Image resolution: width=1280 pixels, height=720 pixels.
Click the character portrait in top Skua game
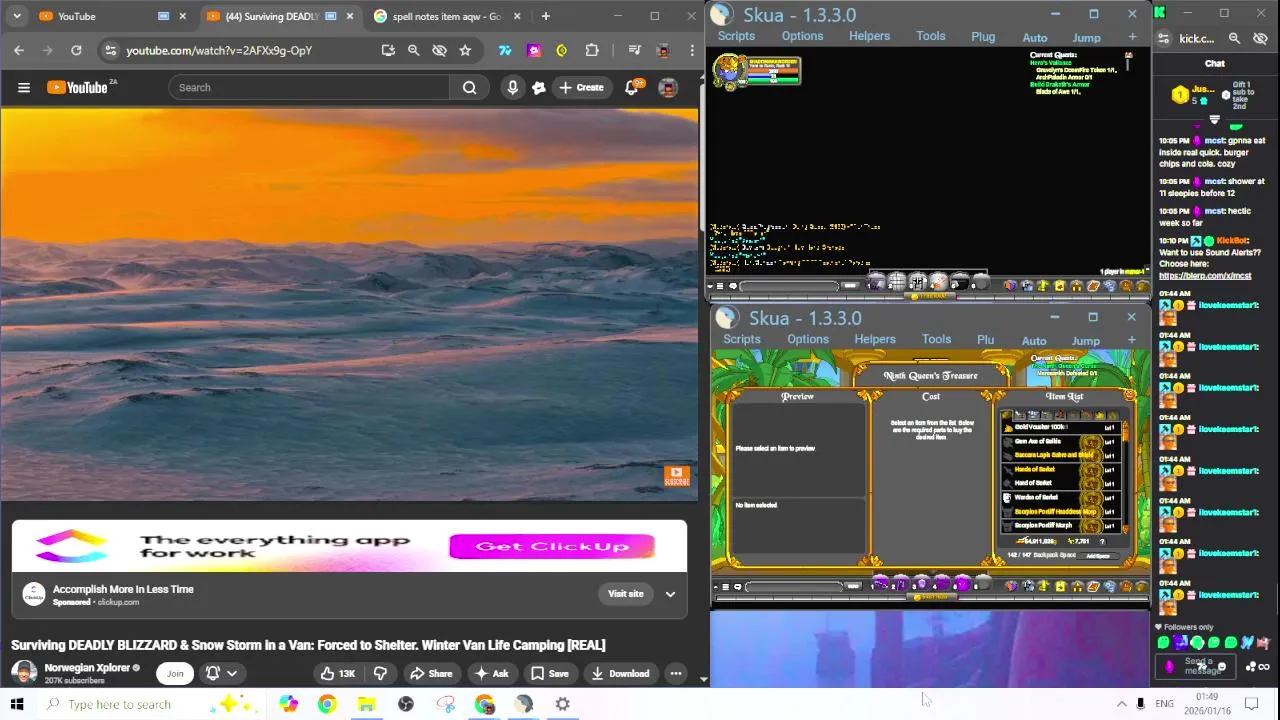728,71
